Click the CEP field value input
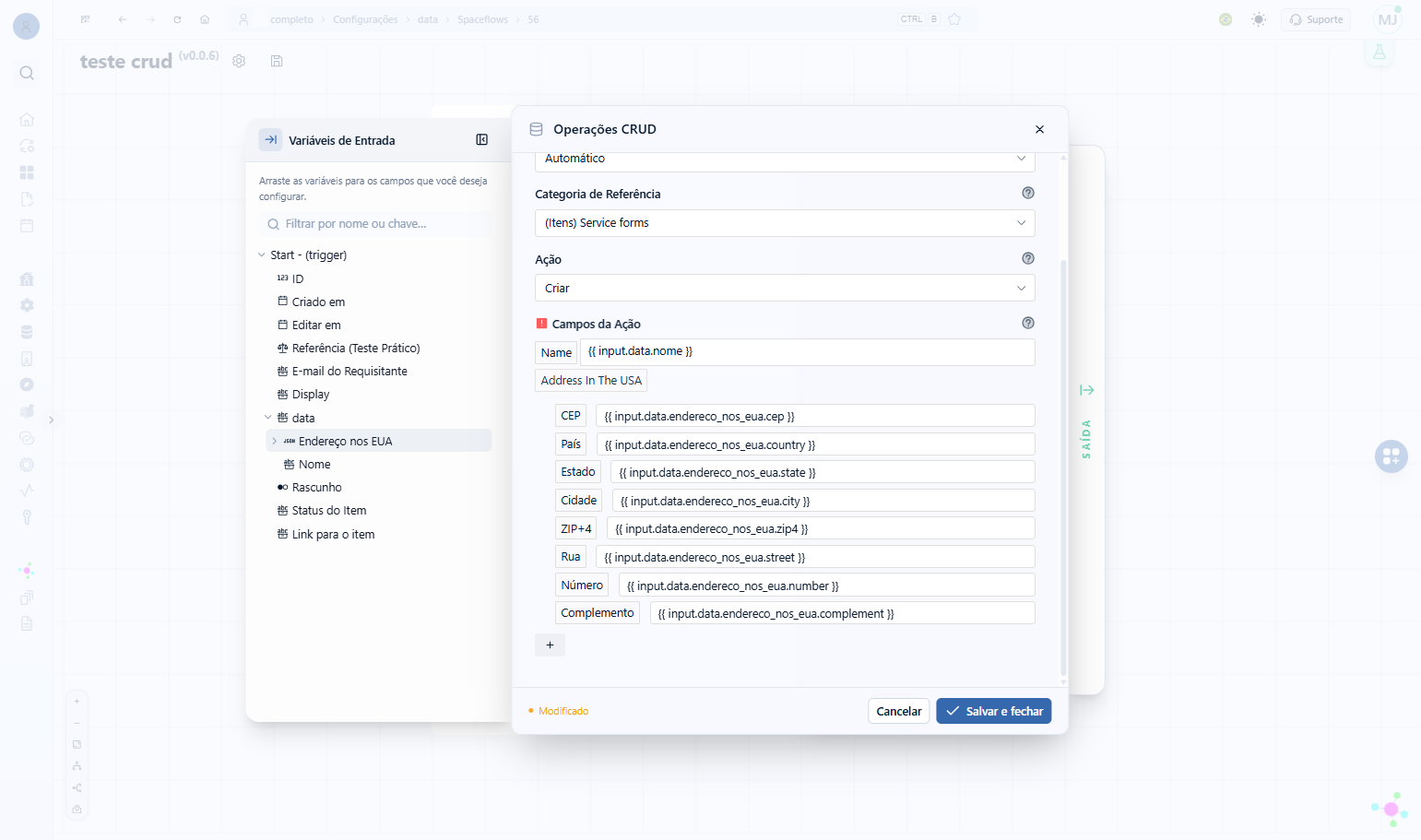Viewport: 1421px width, 840px height. click(815, 416)
